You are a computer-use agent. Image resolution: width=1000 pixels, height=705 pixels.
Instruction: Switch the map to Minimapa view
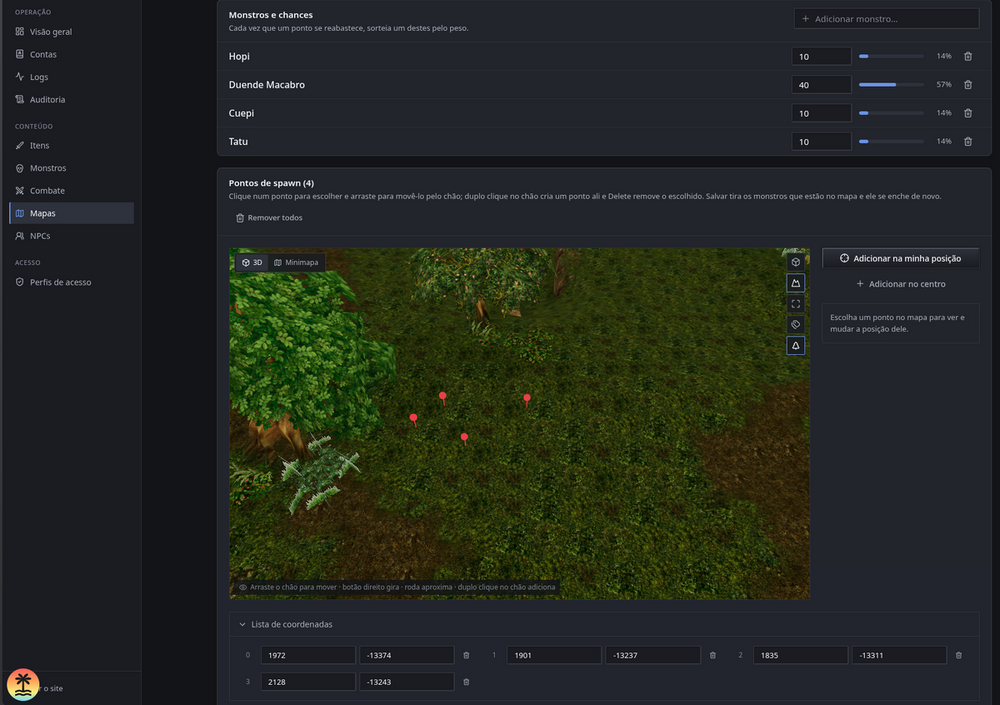[296, 262]
